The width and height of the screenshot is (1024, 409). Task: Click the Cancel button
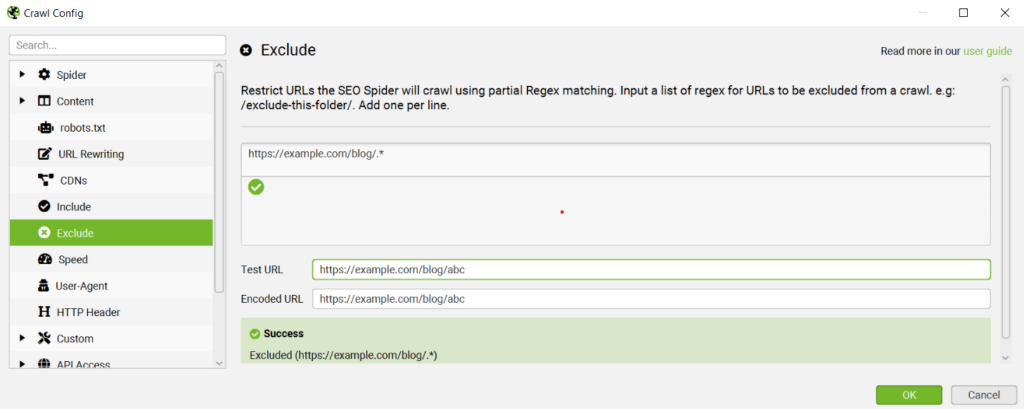point(984,395)
